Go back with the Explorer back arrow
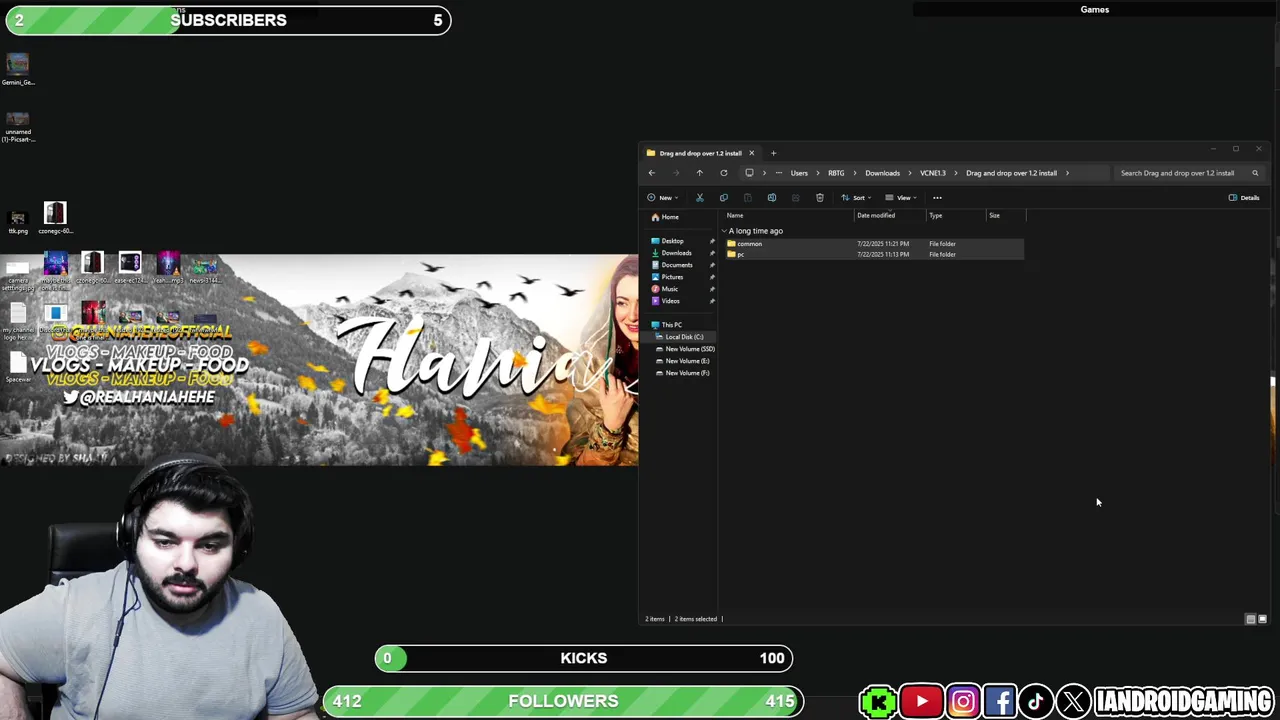Image resolution: width=1280 pixels, height=720 pixels. (x=652, y=173)
